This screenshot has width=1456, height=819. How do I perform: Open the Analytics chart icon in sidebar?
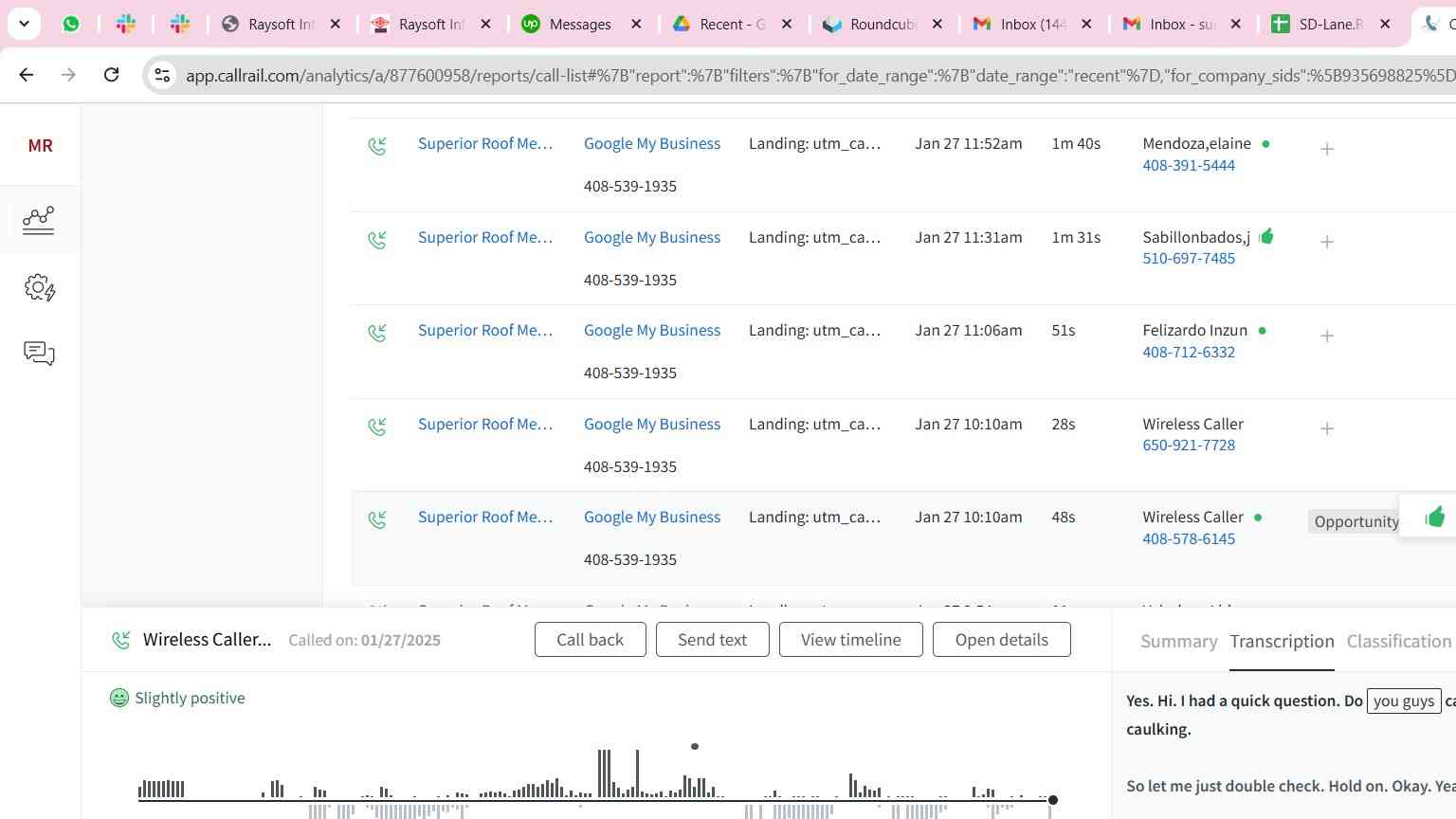pyautogui.click(x=39, y=220)
